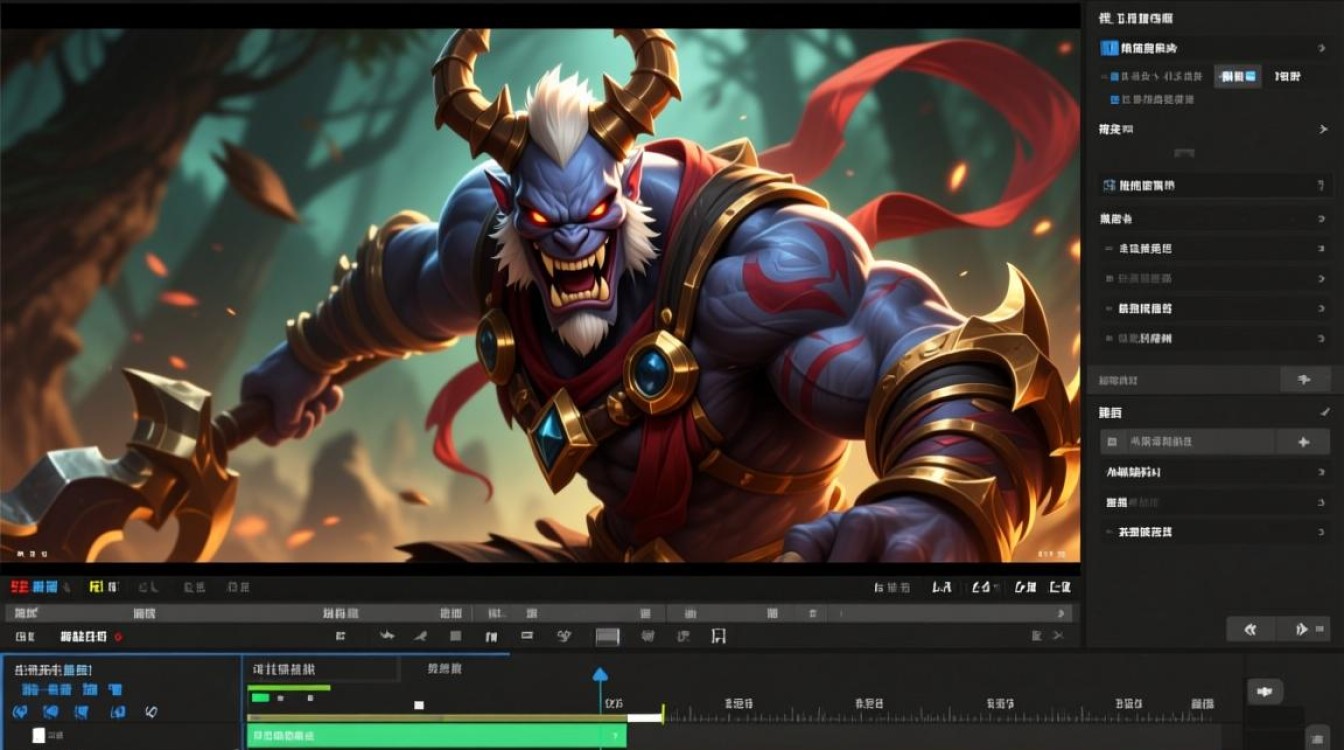Toggle the white checkbox in the bottom-left track header
1344x750 pixels.
point(39,735)
